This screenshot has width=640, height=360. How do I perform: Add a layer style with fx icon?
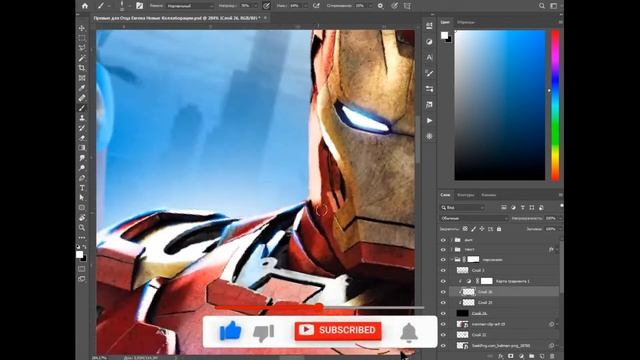tap(500, 356)
